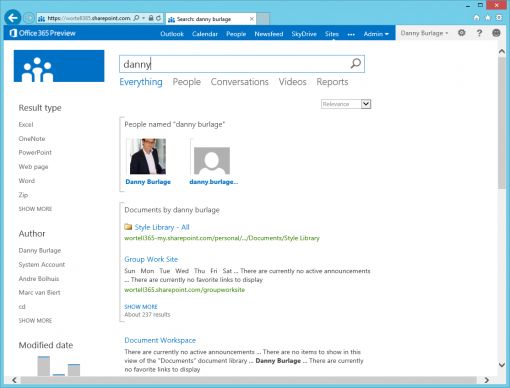Open the help question mark icon

pyautogui.click(x=479, y=33)
